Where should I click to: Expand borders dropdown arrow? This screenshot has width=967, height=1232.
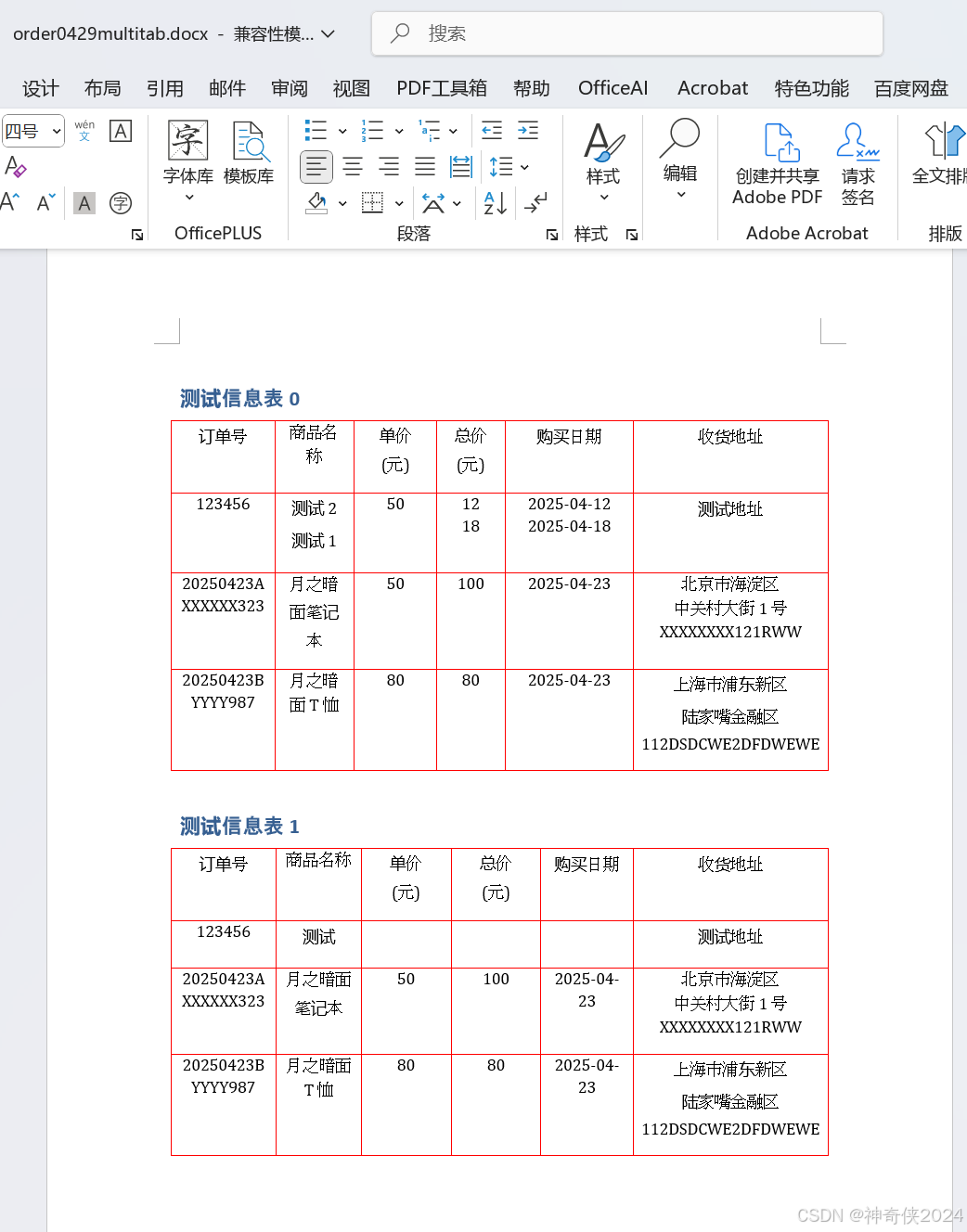click(x=399, y=203)
